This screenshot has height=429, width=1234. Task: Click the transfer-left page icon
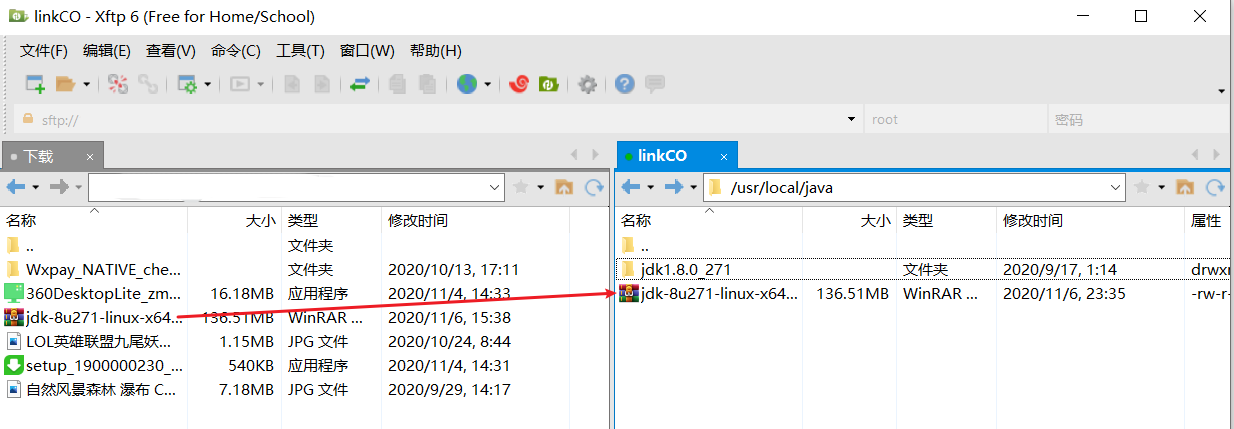point(292,84)
